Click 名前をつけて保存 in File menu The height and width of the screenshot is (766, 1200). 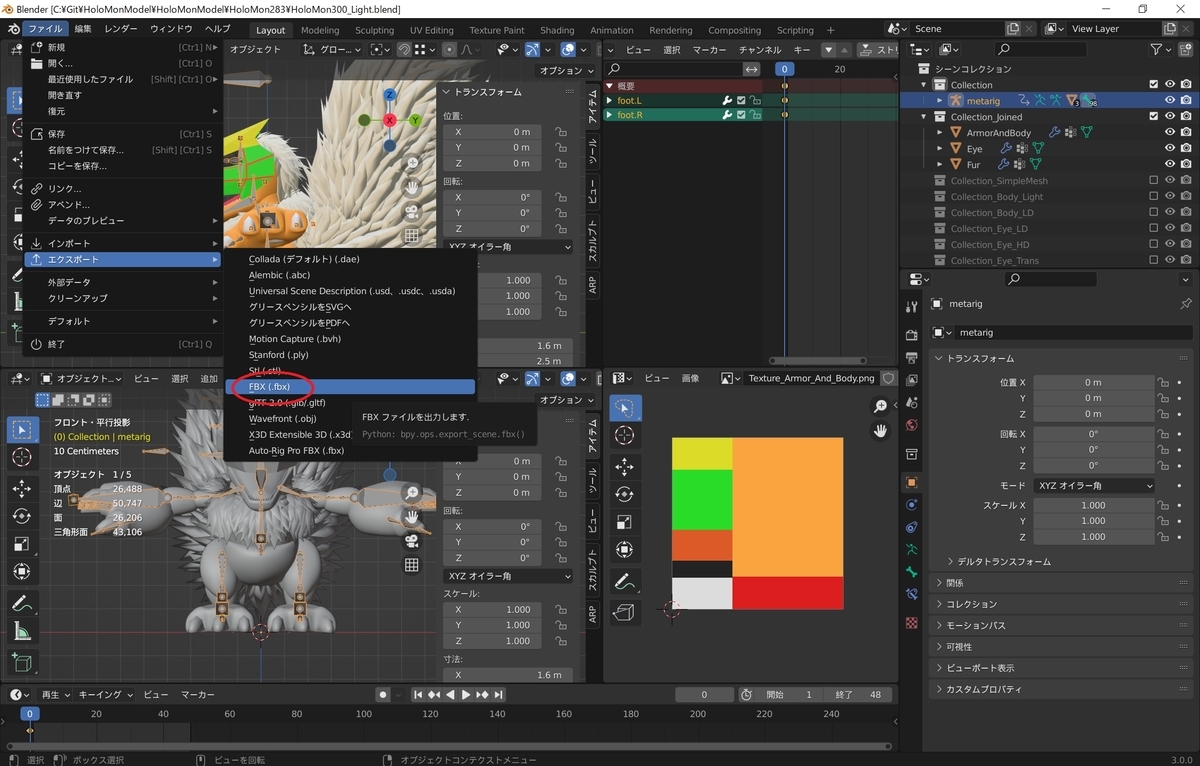click(x=86, y=150)
